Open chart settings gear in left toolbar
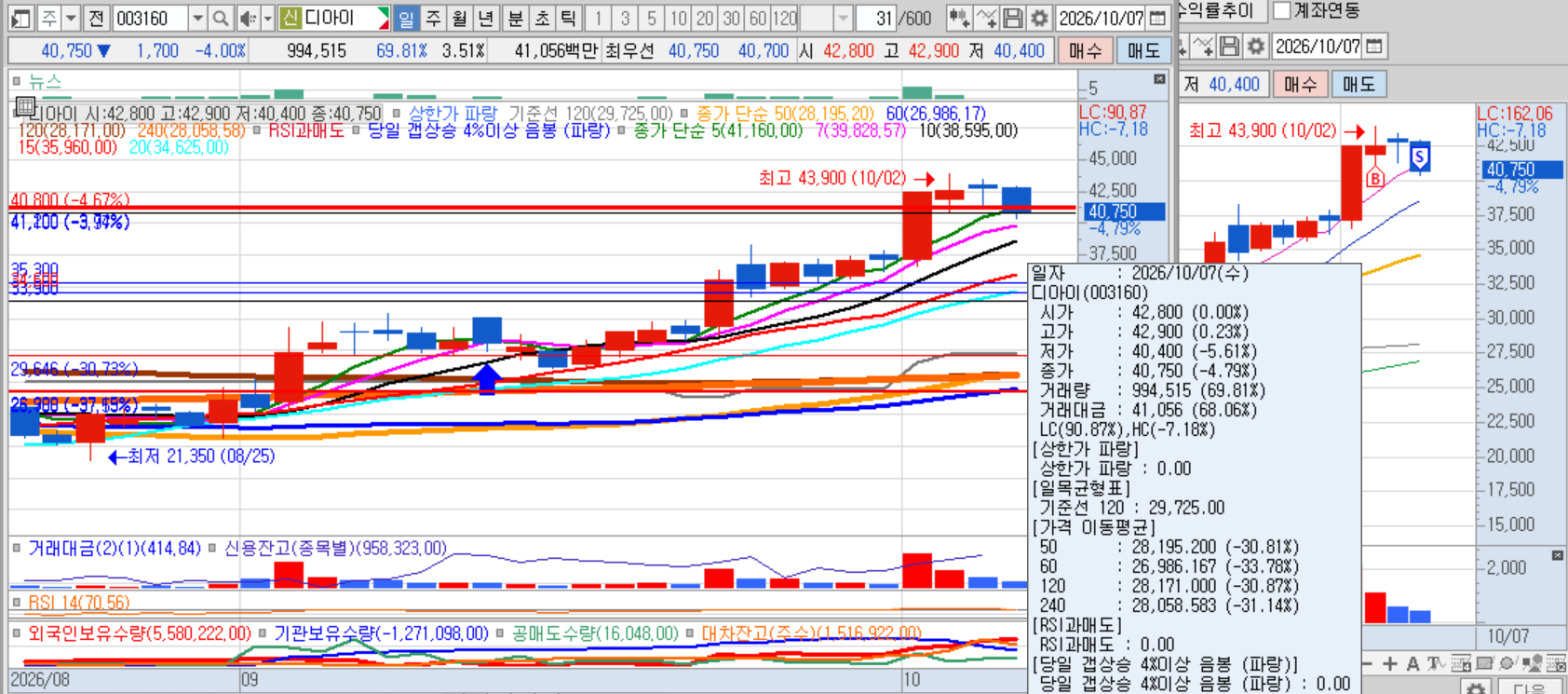The width and height of the screenshot is (1568, 694). tap(1040, 18)
